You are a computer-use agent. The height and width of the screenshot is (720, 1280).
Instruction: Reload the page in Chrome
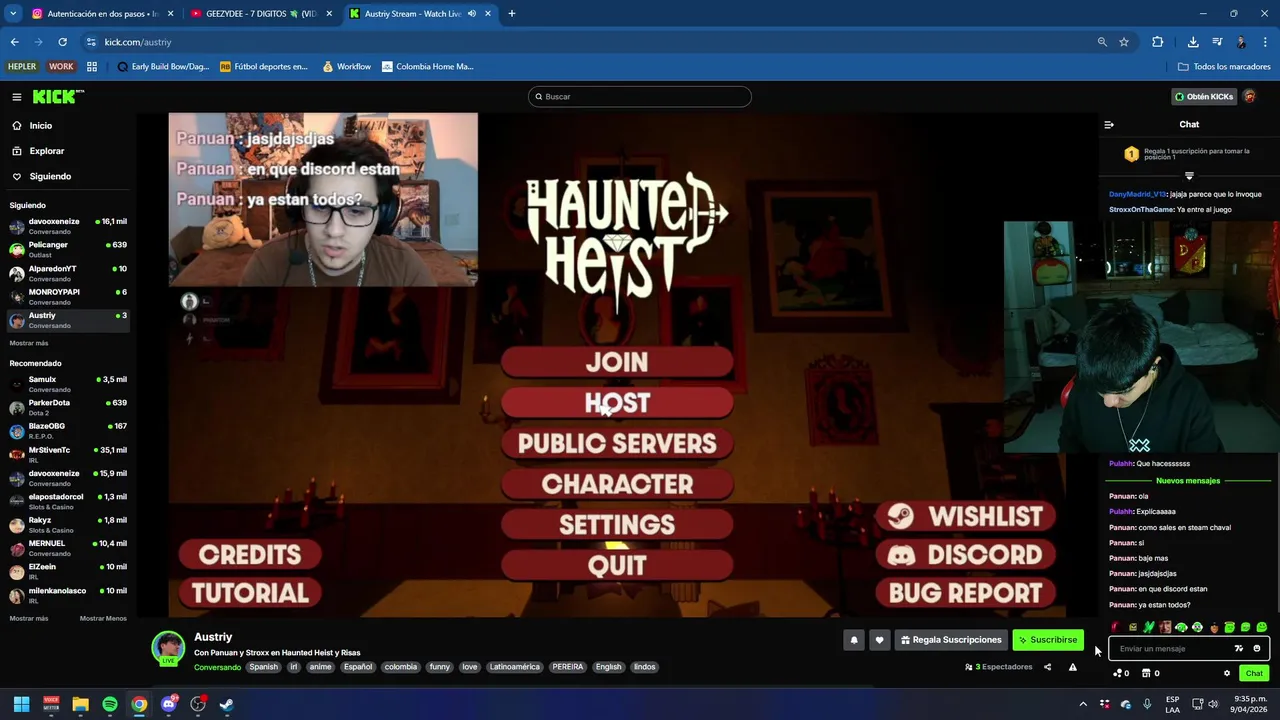[62, 42]
